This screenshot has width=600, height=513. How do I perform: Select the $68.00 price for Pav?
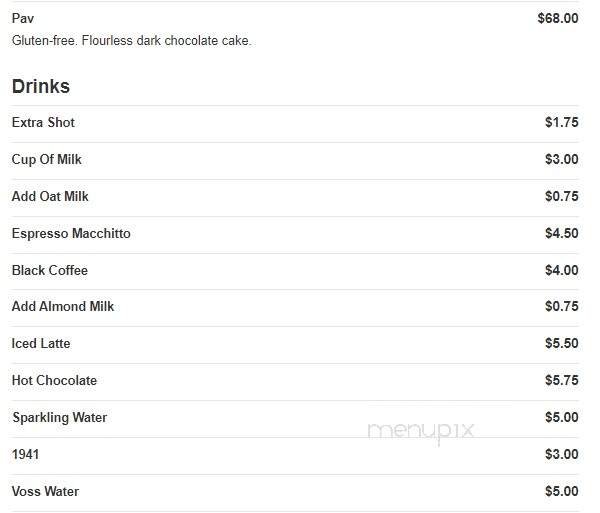pyautogui.click(x=557, y=18)
